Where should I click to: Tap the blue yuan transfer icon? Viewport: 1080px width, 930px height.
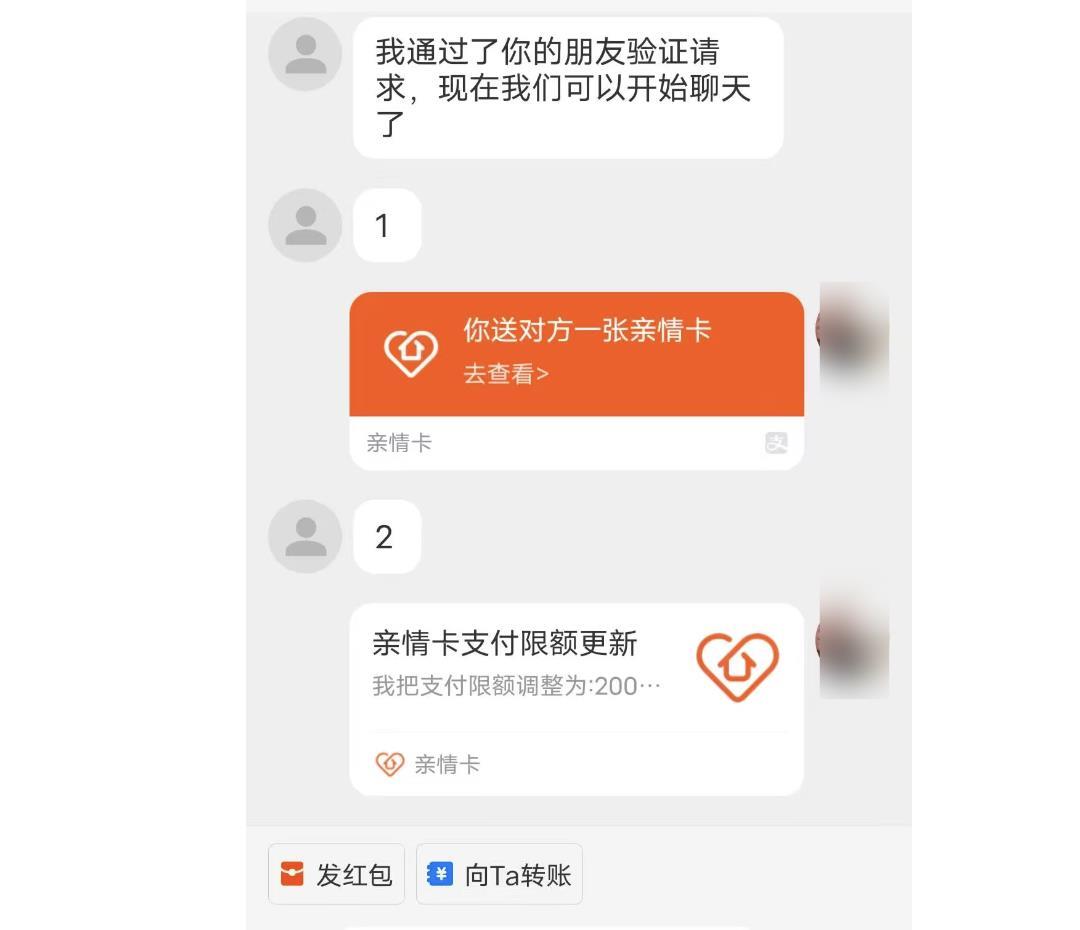(440, 874)
